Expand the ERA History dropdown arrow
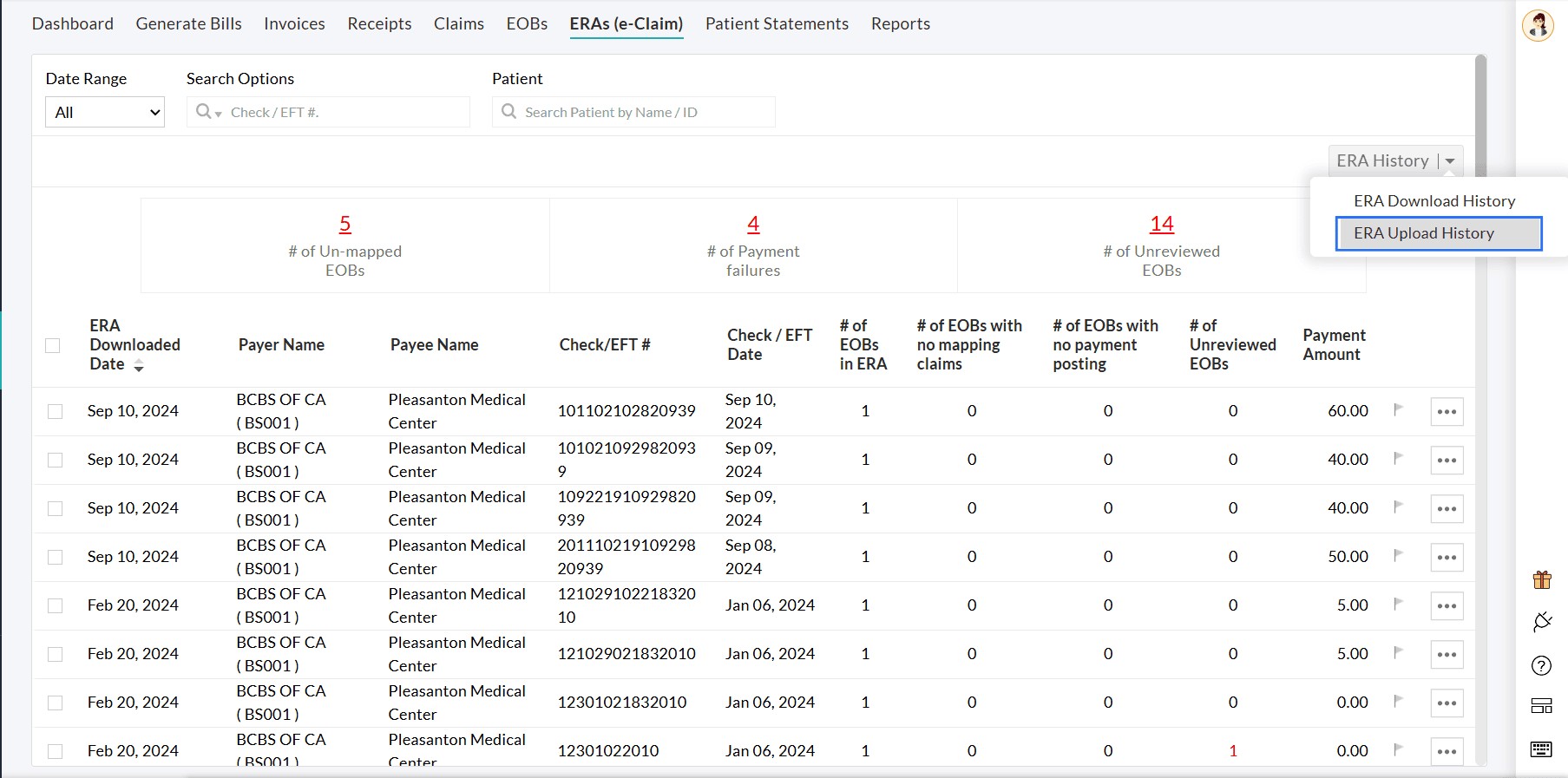Image resolution: width=1568 pixels, height=778 pixels. point(1450,161)
